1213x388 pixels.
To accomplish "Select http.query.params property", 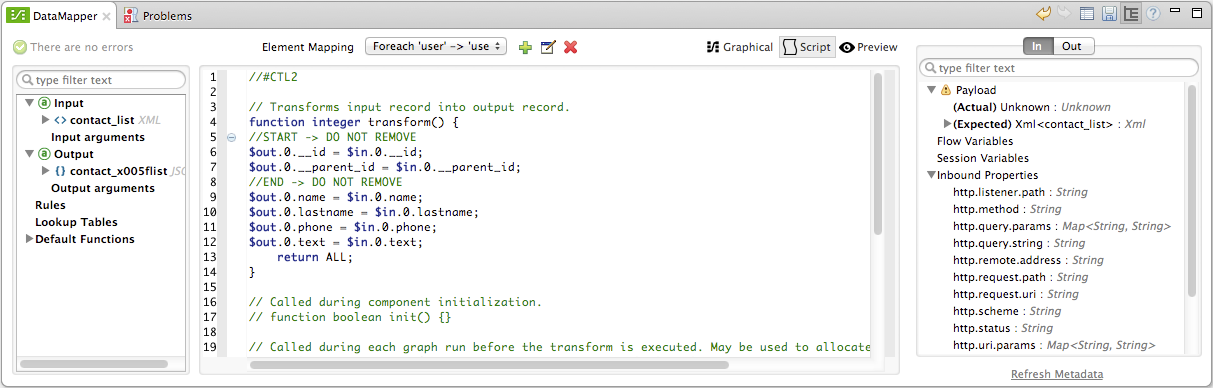I will pos(1062,226).
